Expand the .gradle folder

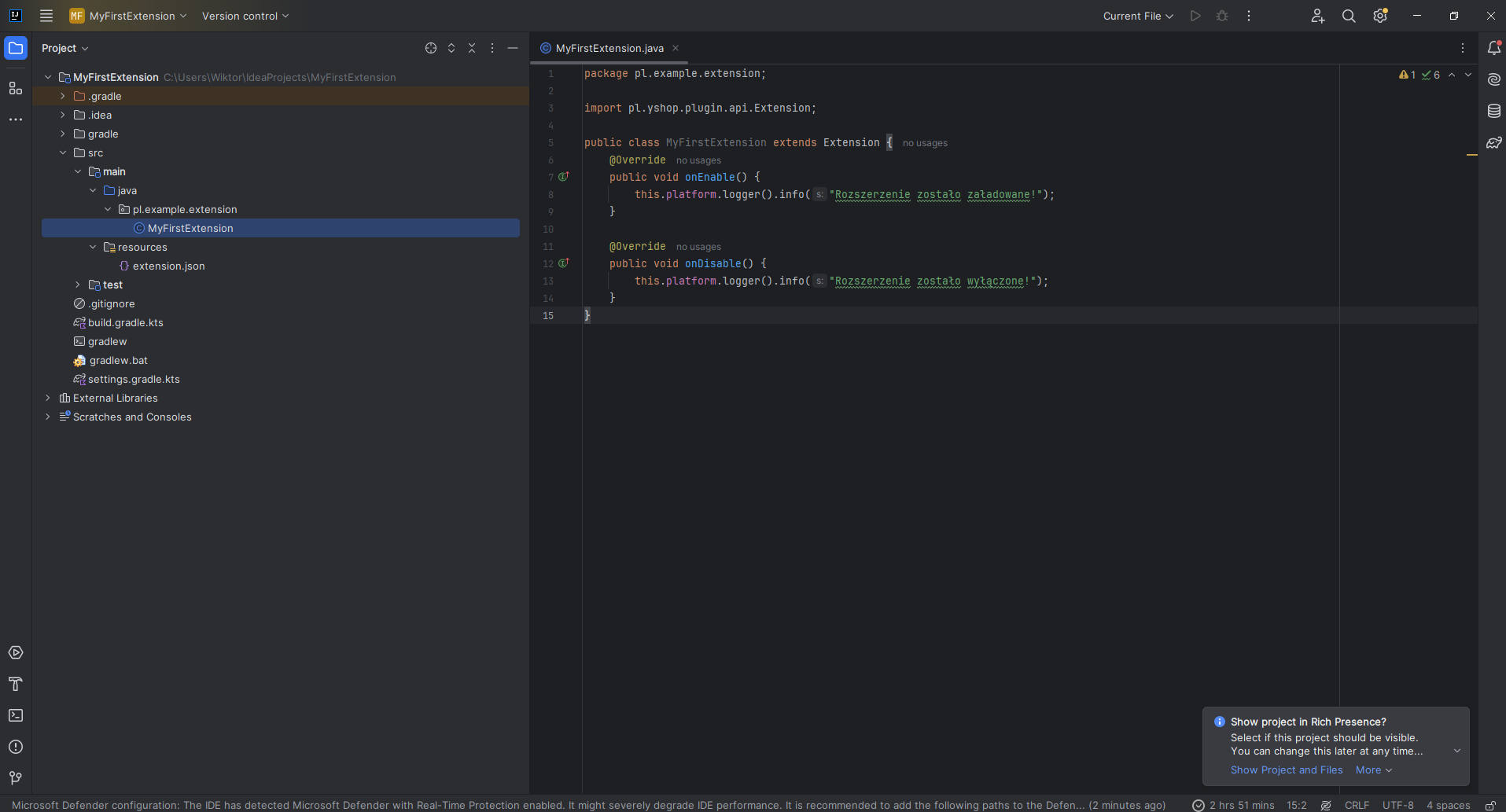pos(63,96)
